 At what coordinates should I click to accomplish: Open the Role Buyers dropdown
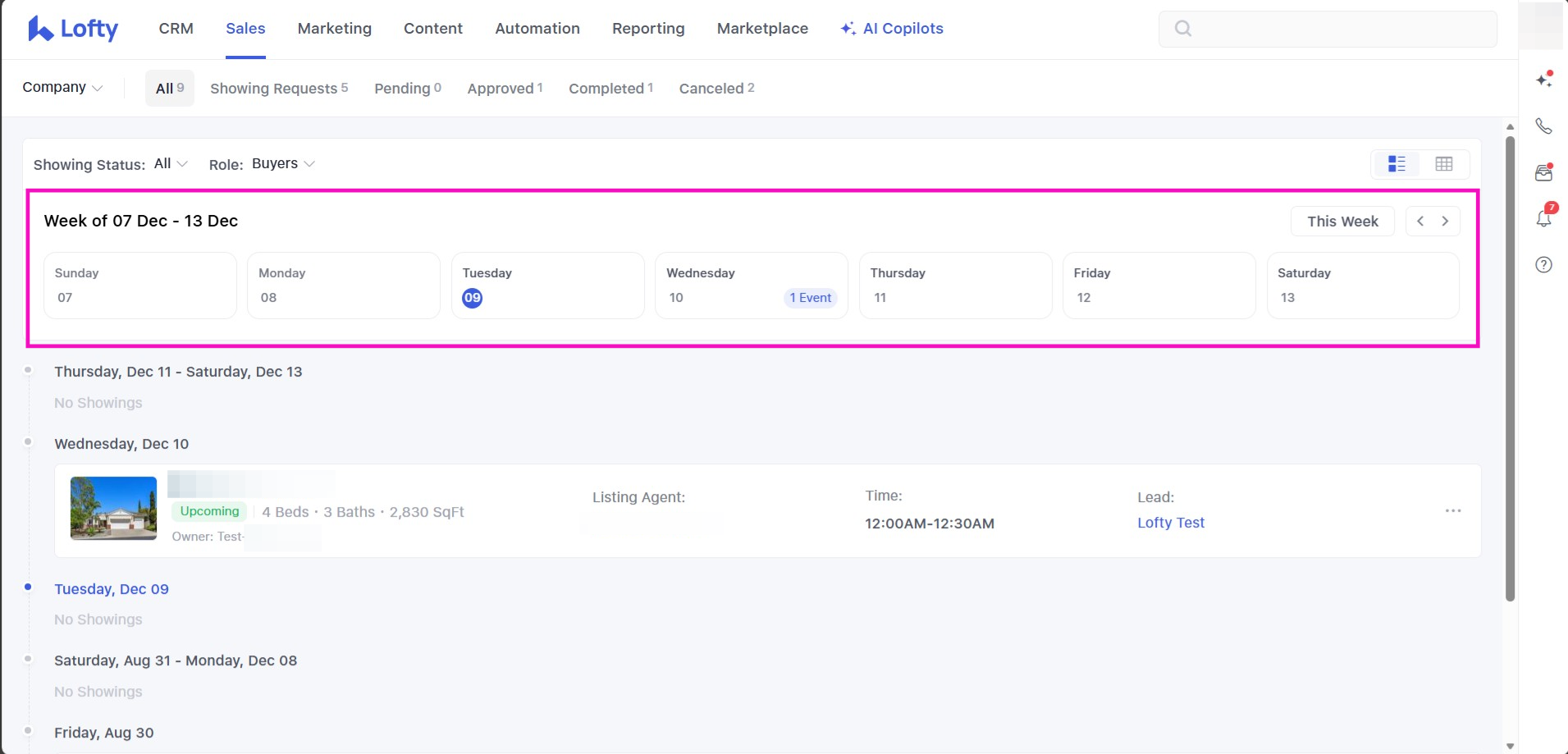click(283, 164)
